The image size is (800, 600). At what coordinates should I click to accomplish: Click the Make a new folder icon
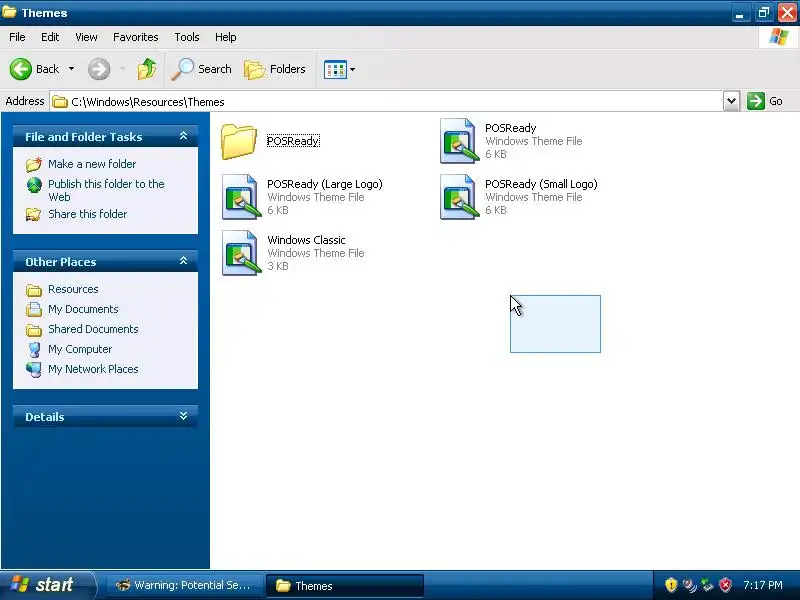(34, 164)
